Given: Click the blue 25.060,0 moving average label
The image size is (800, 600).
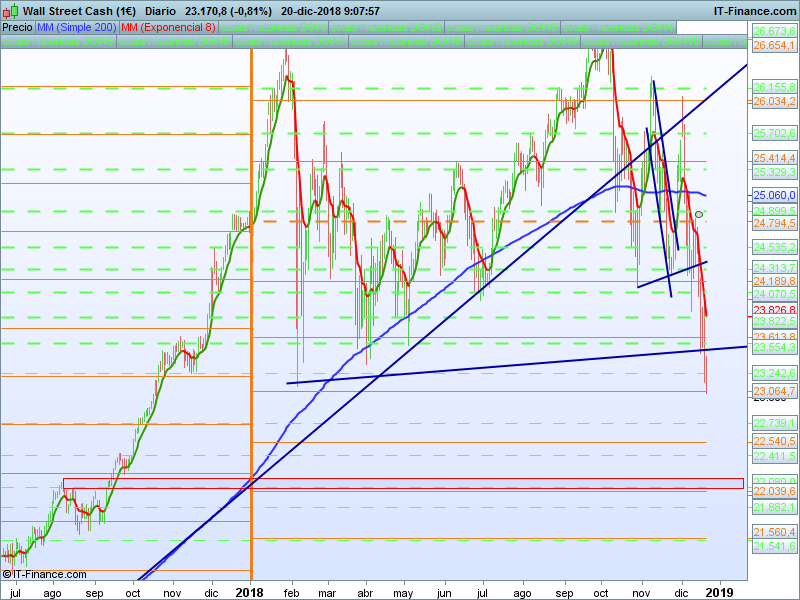Looking at the screenshot, I should click(774, 195).
